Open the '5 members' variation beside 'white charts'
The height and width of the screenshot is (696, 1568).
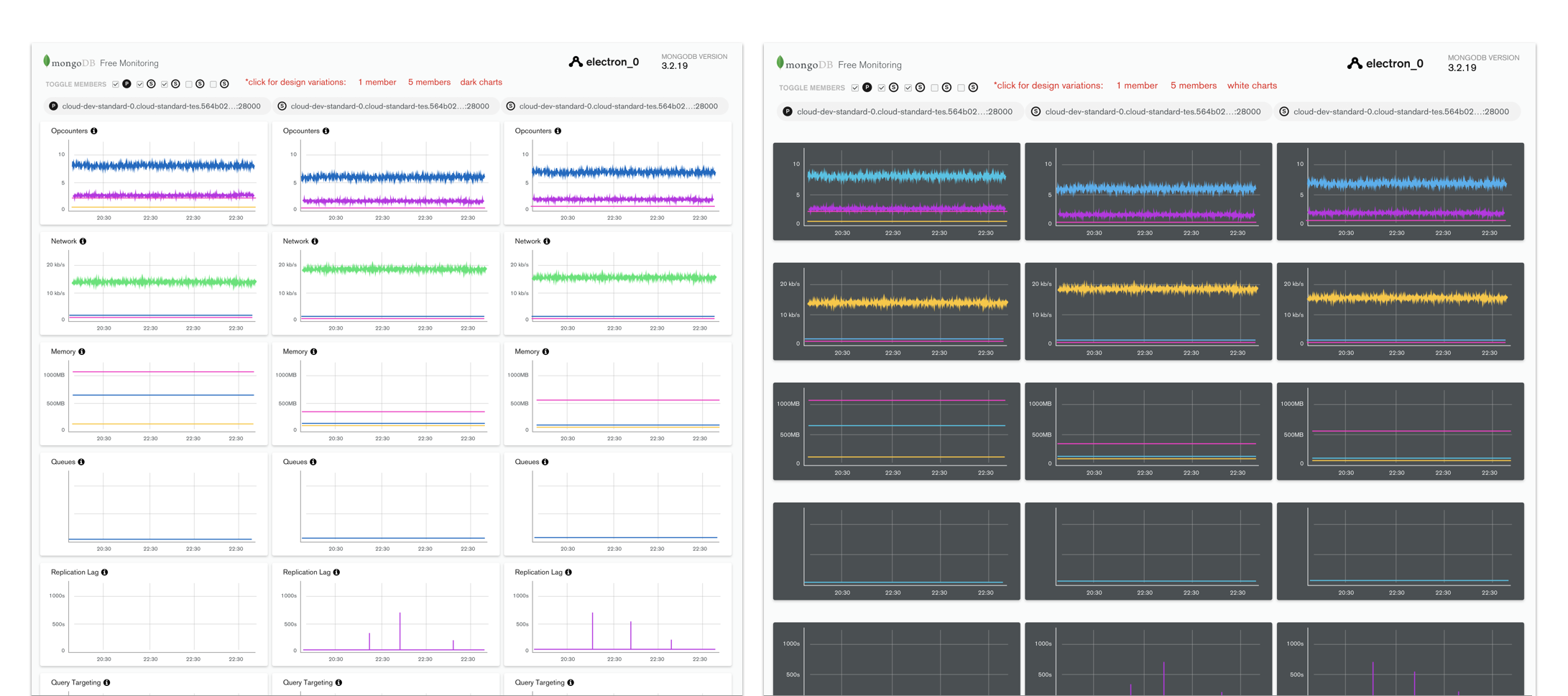tap(1194, 85)
